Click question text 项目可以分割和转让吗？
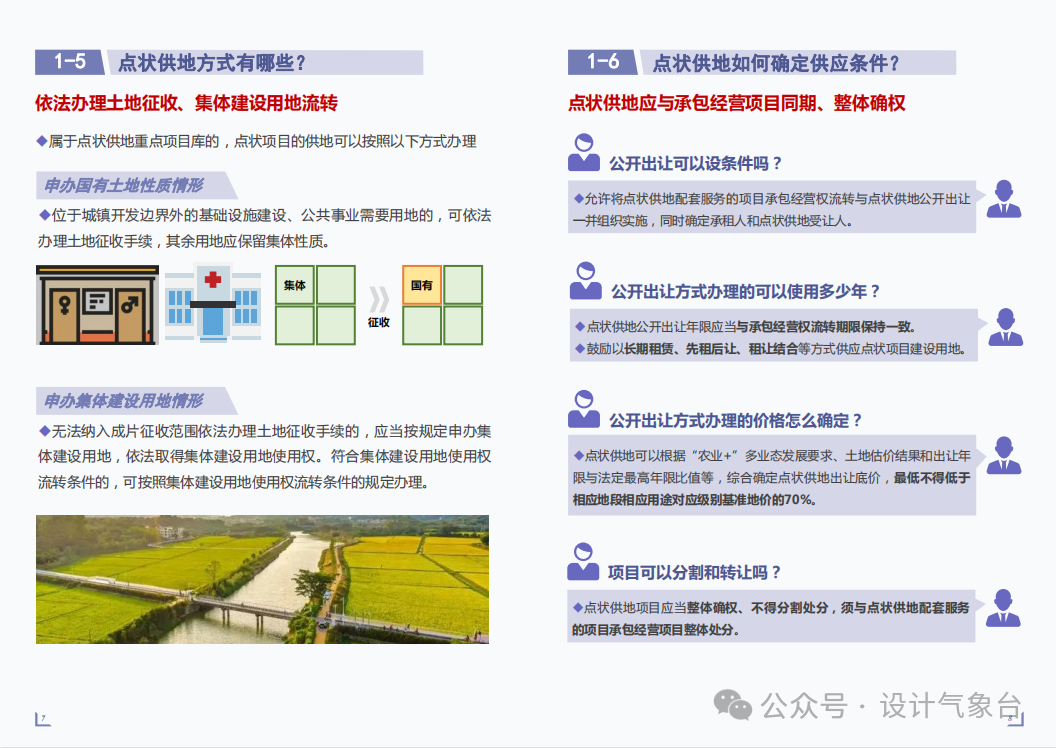Image resolution: width=1056 pixels, height=748 pixels. coord(694,573)
